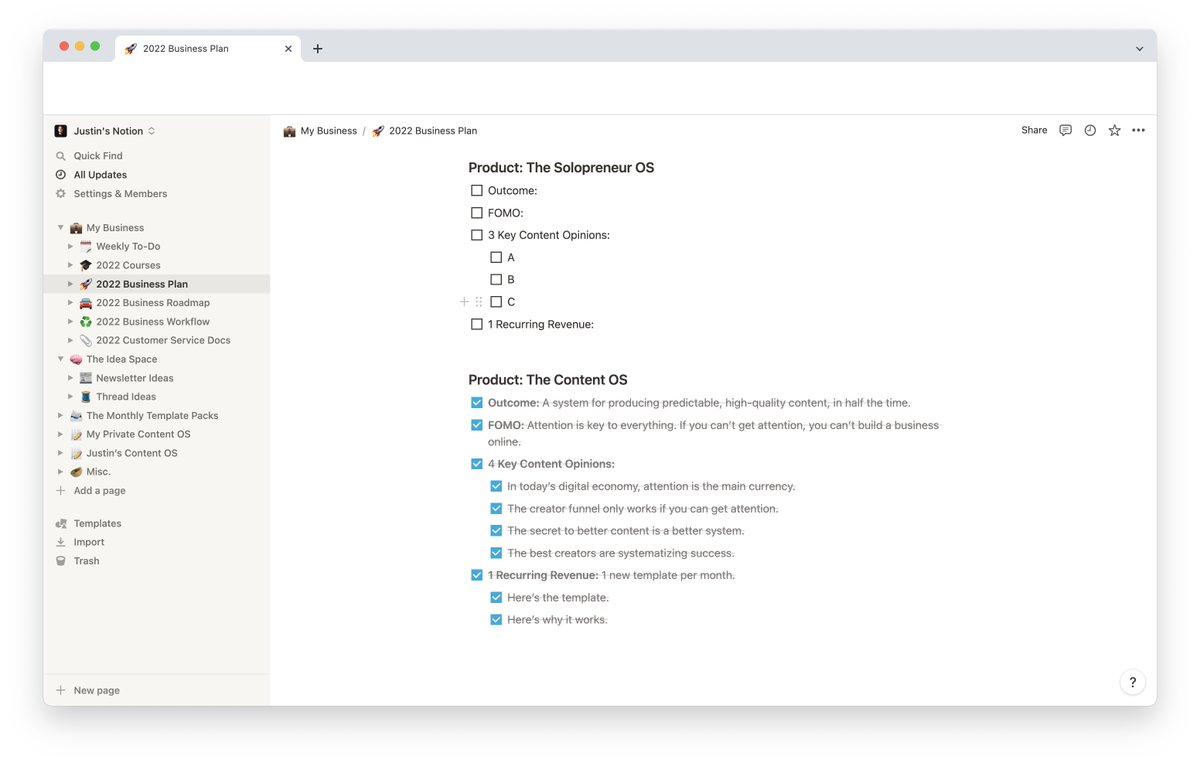Image resolution: width=1200 pixels, height=763 pixels.
Task: Click the Templates icon in sidebar
Action: [x=61, y=523]
